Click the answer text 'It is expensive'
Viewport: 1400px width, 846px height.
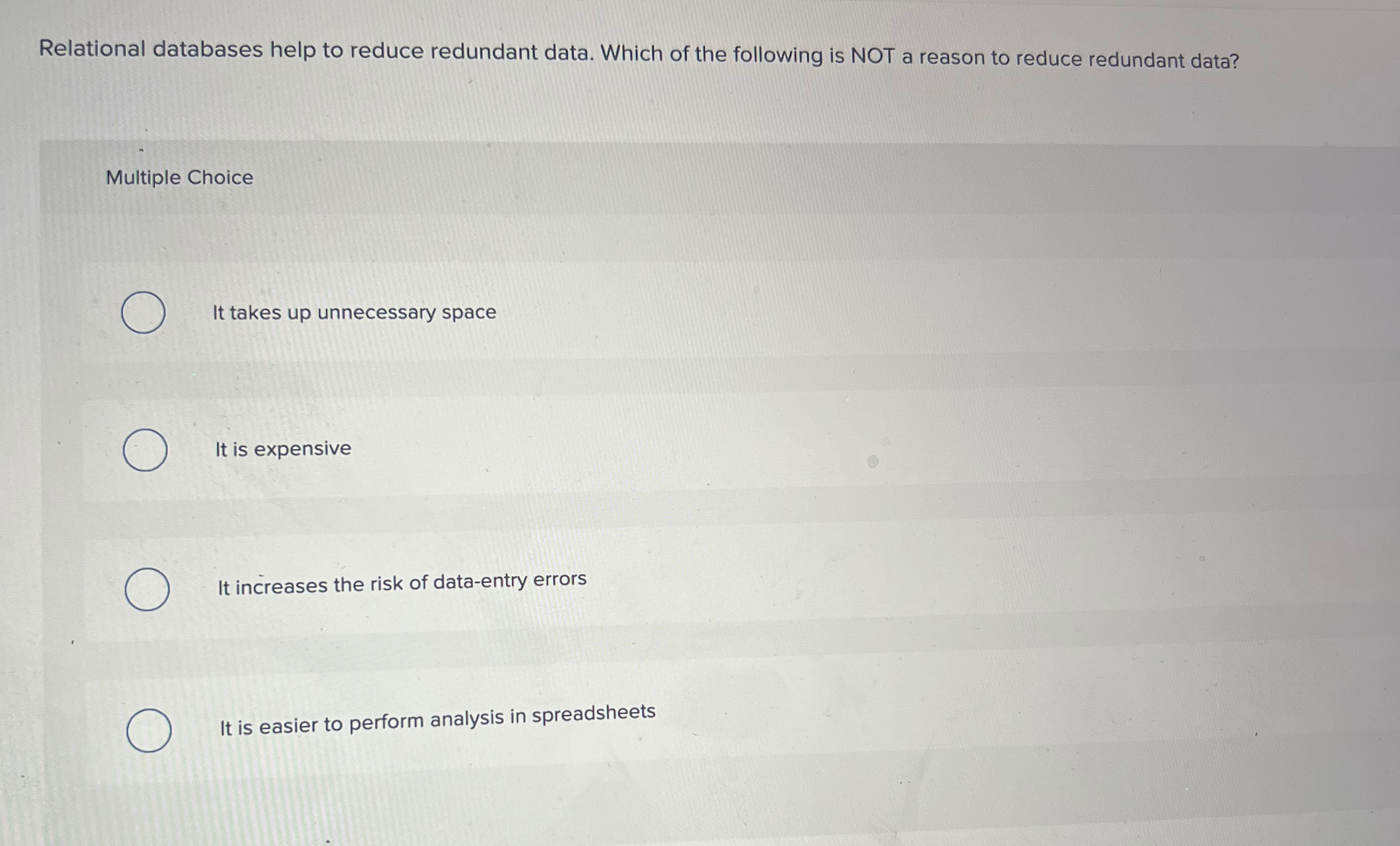(x=282, y=448)
